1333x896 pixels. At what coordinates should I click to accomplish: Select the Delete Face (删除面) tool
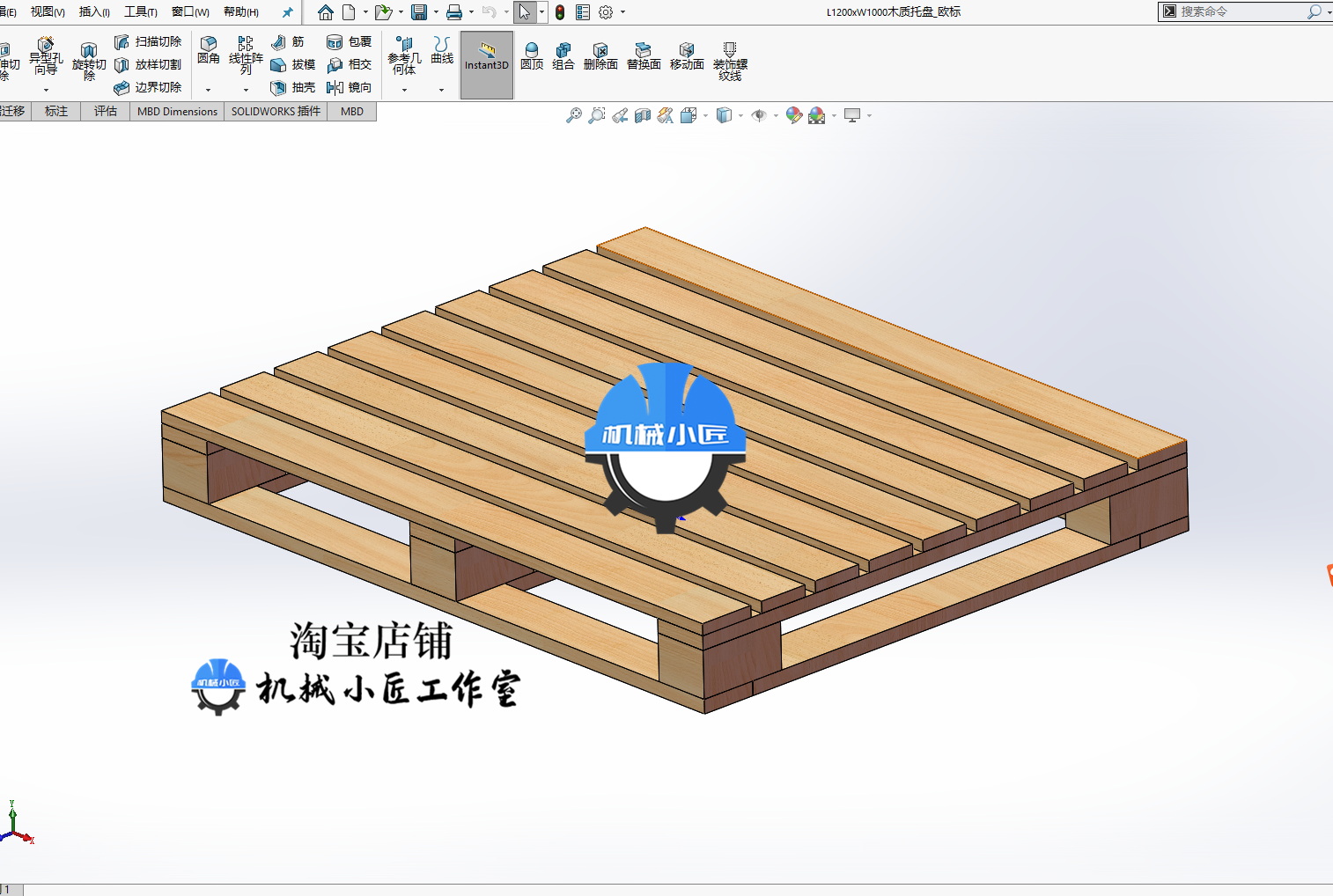point(600,56)
